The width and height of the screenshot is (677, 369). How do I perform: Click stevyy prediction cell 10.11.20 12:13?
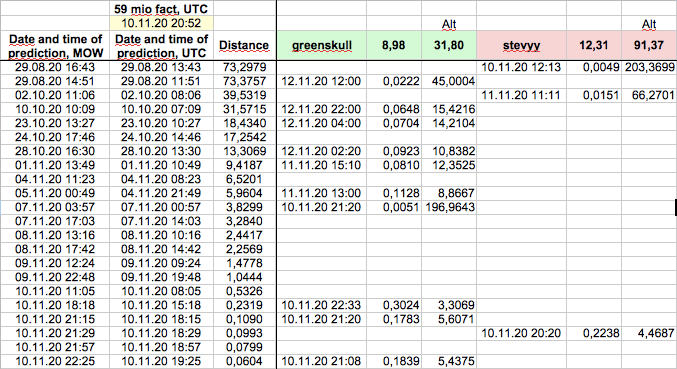[522, 67]
